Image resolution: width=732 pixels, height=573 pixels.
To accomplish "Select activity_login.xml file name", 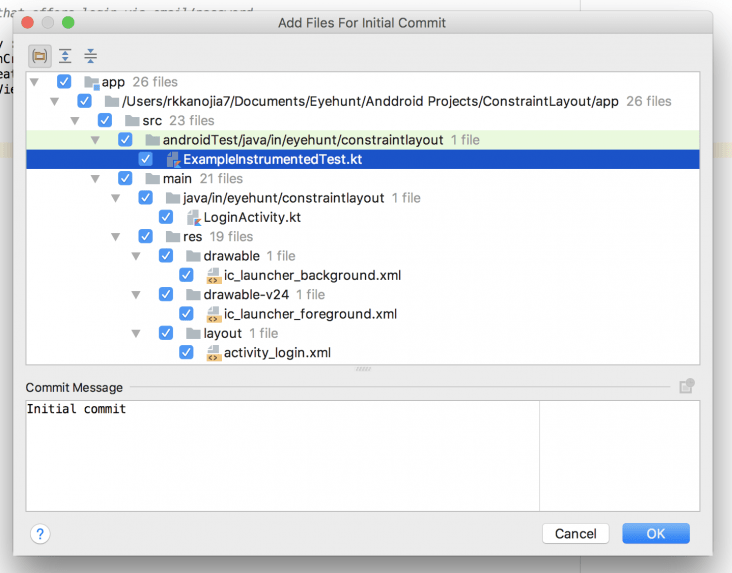I will 277,353.
